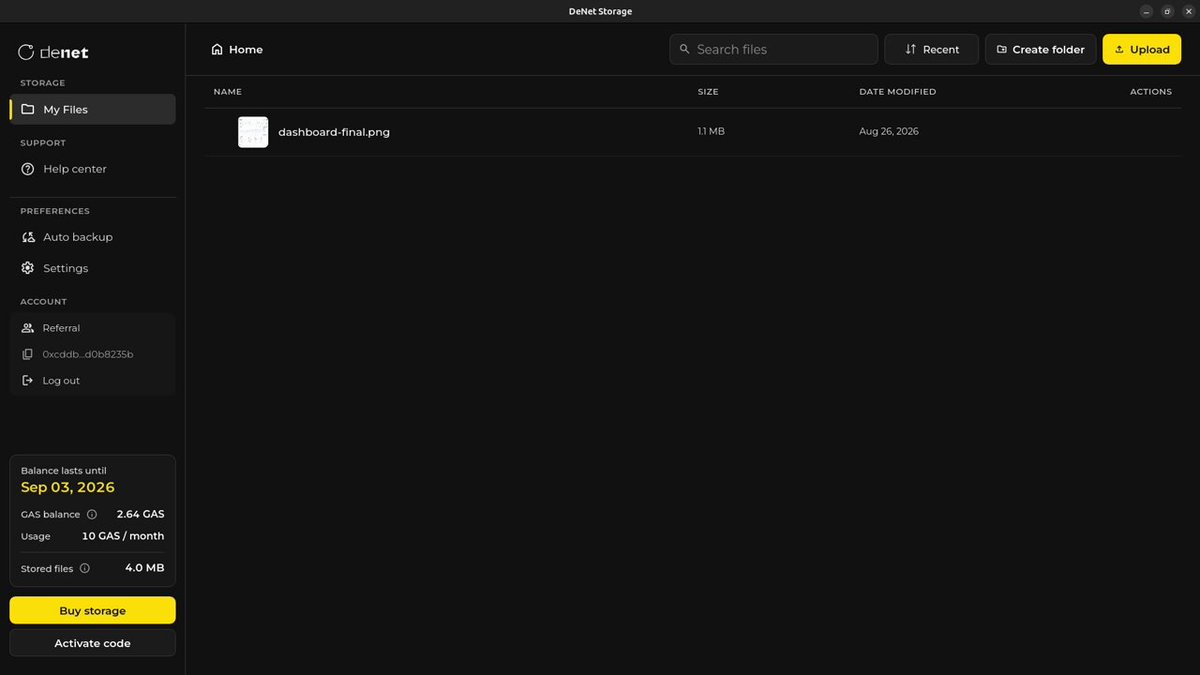Click the Activate code button
This screenshot has height=675, width=1200.
click(92, 643)
